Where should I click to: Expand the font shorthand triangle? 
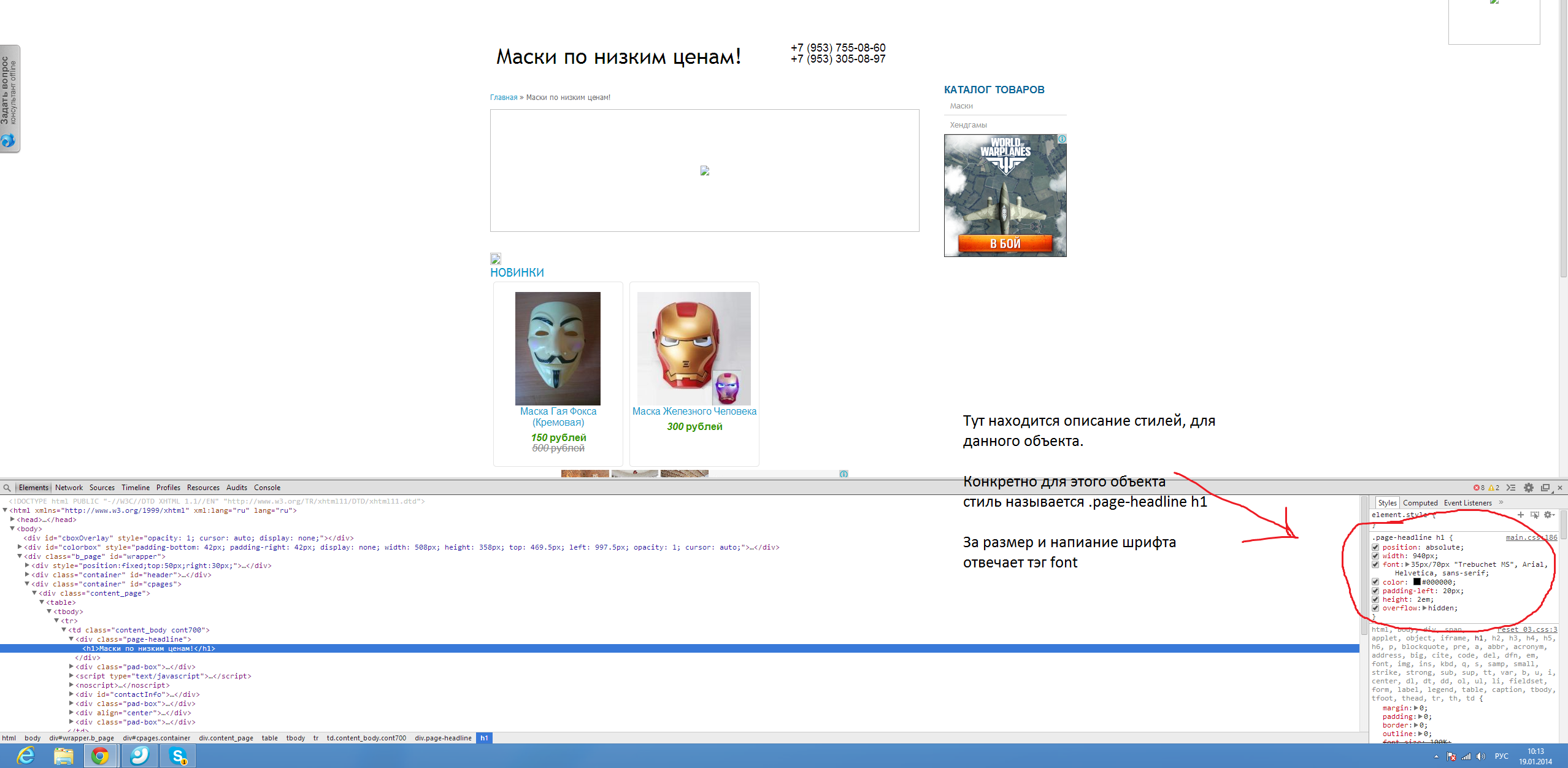point(1407,564)
